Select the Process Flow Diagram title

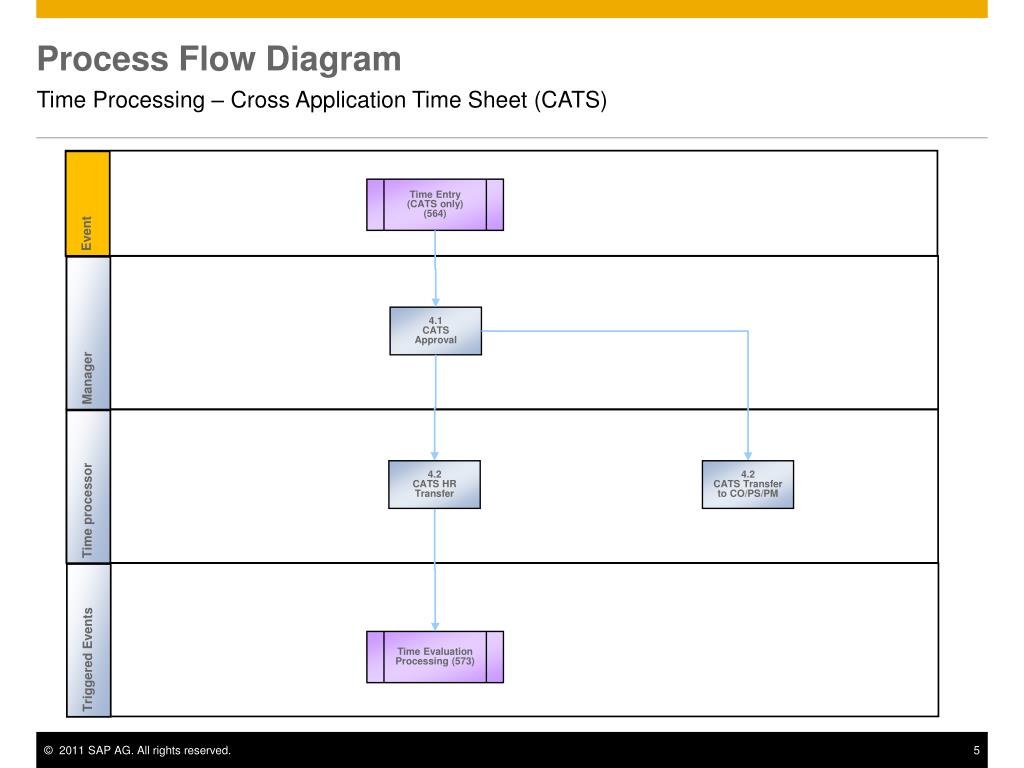[x=219, y=59]
